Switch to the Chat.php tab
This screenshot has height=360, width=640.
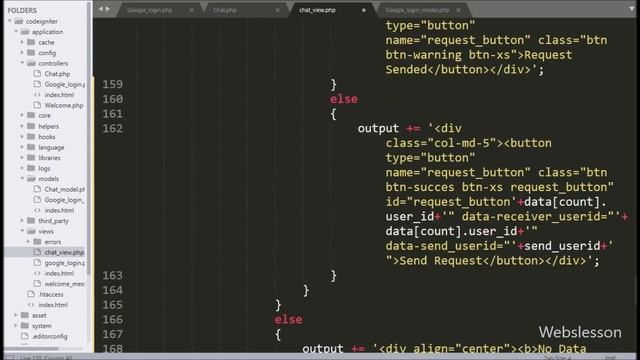pyautogui.click(x=224, y=10)
